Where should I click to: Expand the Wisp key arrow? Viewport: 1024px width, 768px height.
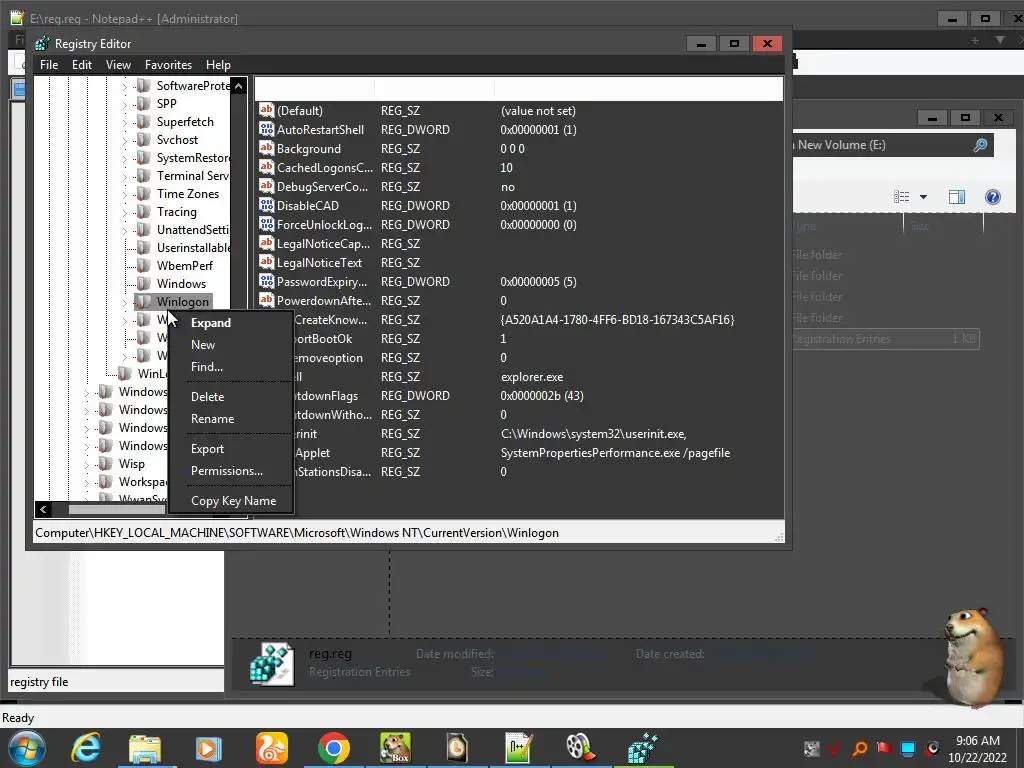86,464
